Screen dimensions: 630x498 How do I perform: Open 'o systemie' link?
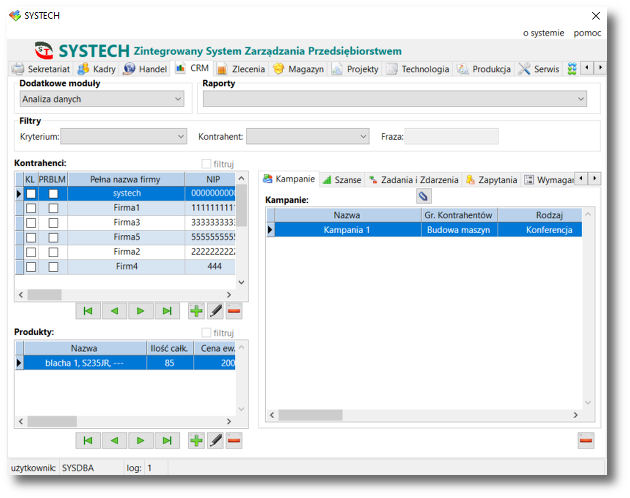543,33
